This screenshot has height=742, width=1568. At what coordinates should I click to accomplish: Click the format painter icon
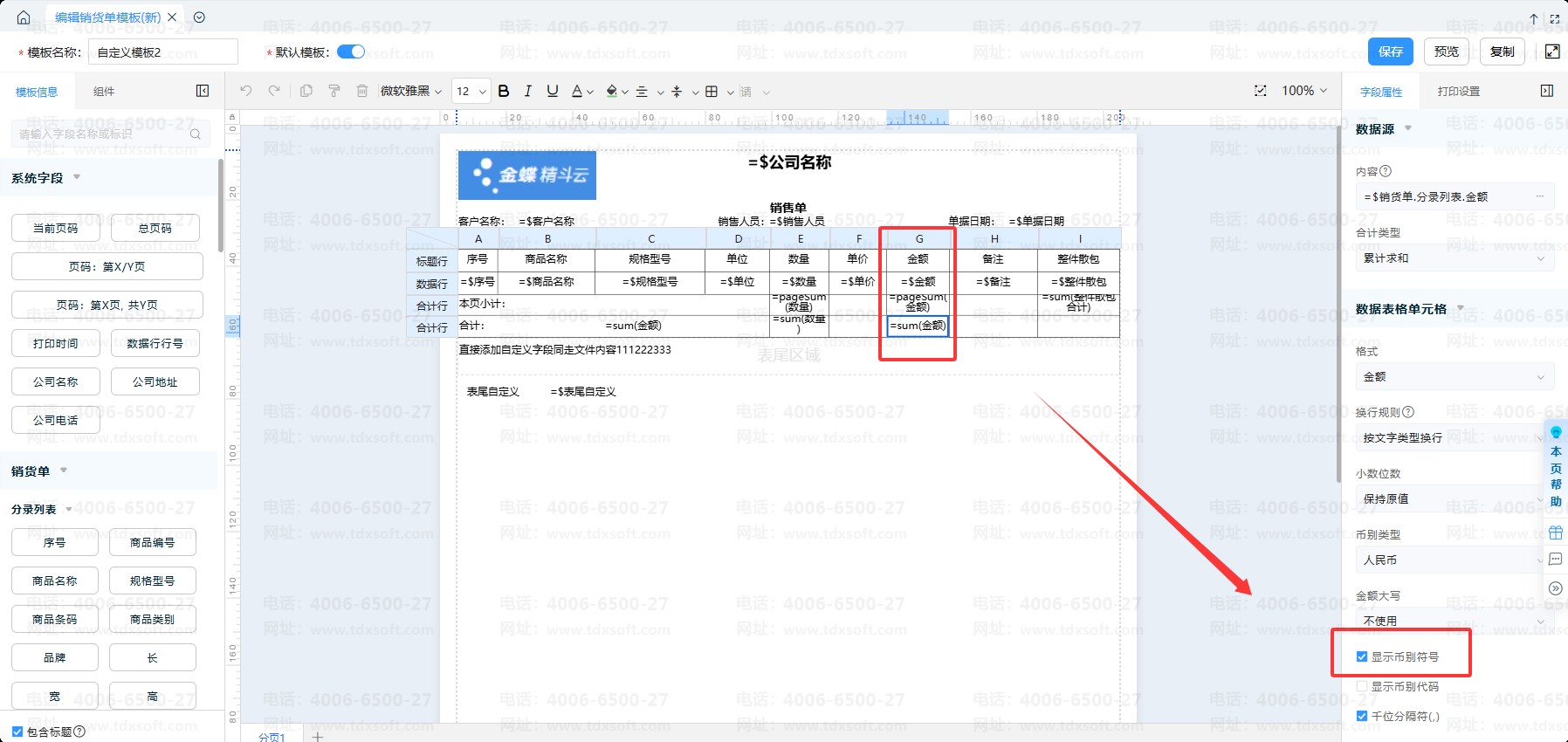tap(334, 91)
